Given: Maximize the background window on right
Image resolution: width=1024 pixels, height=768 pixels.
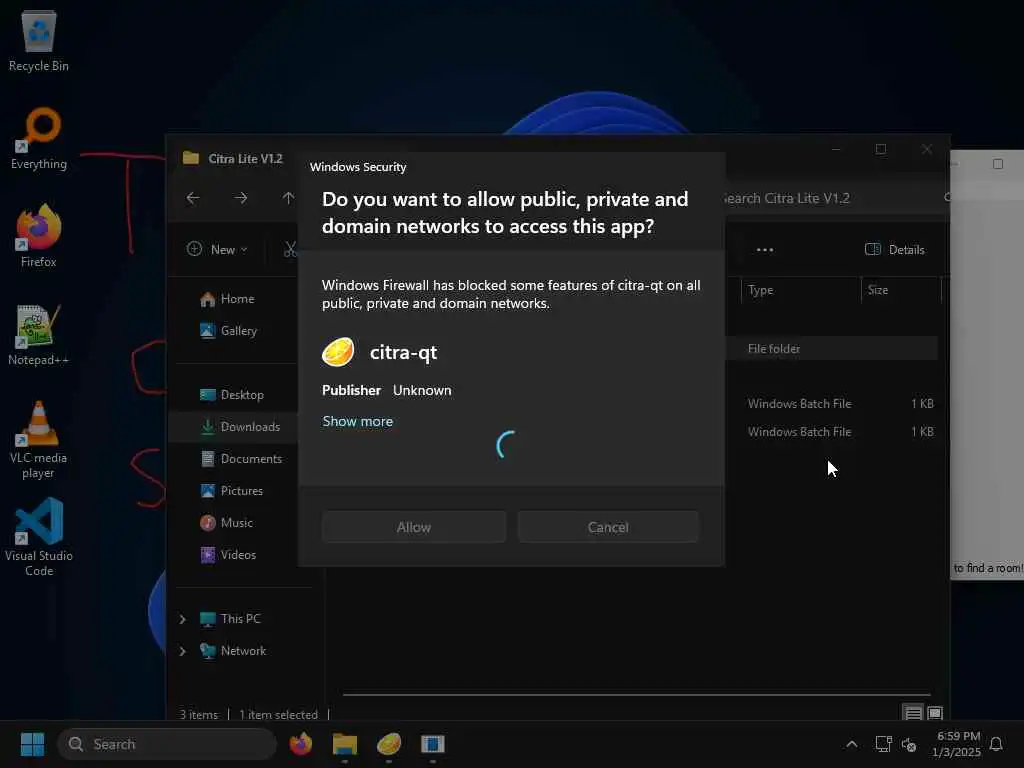Looking at the screenshot, I should (998, 164).
